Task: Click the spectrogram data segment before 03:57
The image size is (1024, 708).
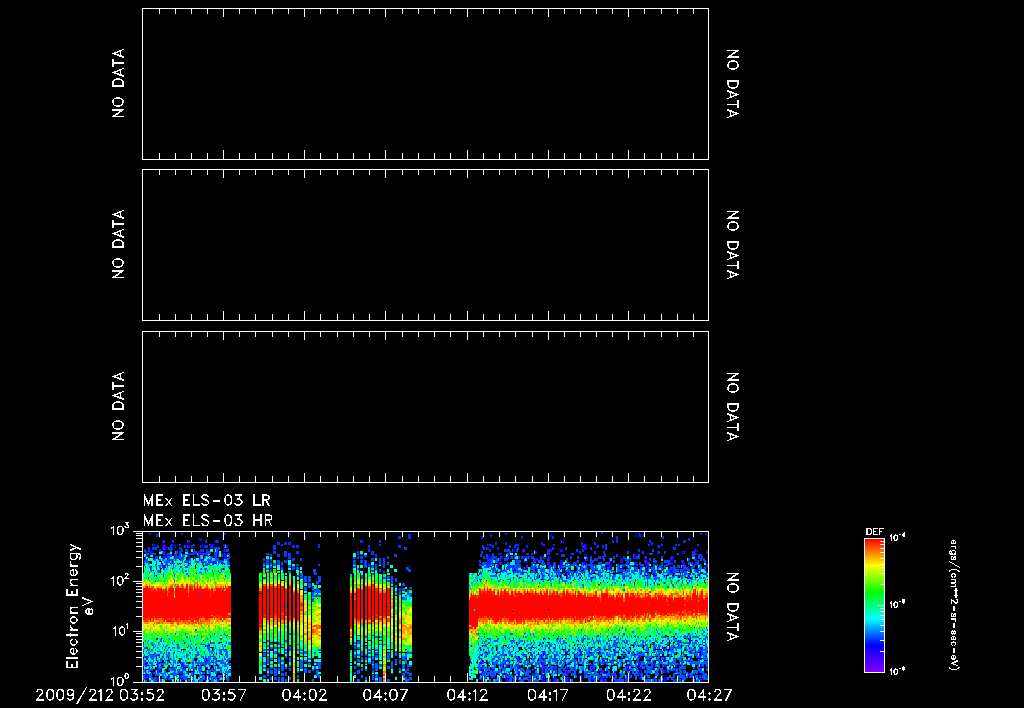Action: click(x=187, y=607)
